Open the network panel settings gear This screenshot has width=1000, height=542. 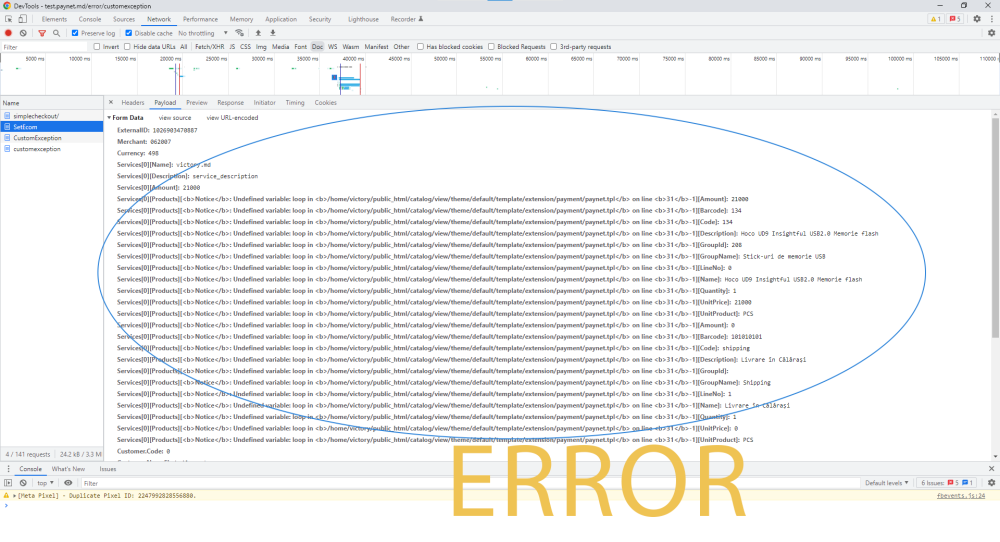[991, 33]
